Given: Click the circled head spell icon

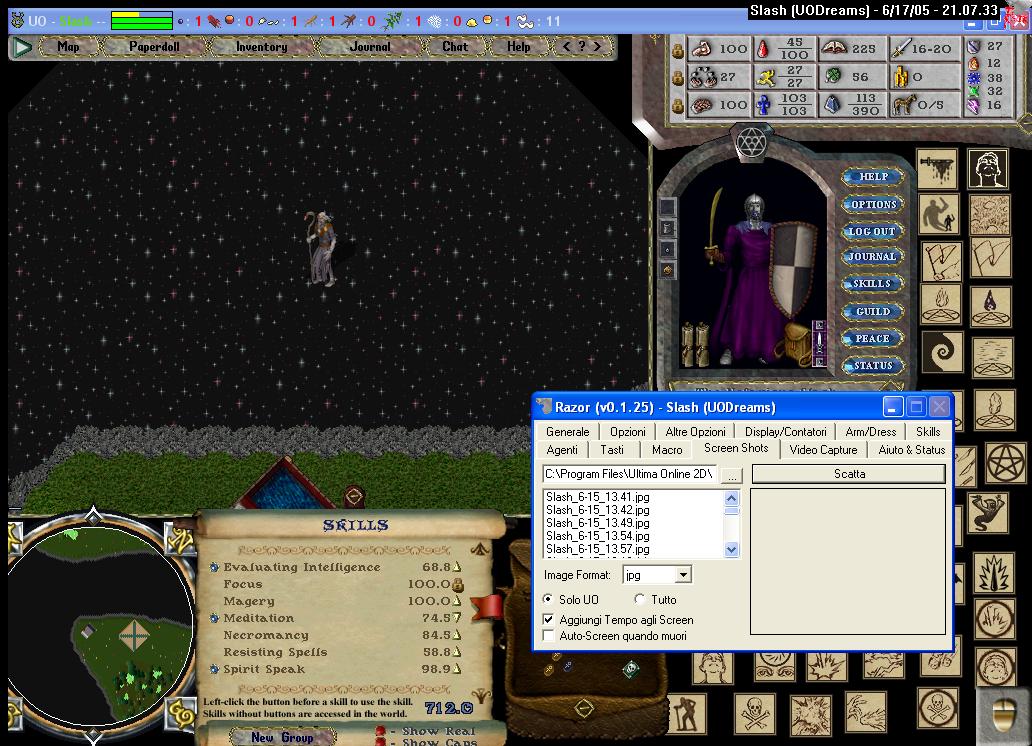Looking at the screenshot, I should tap(995, 667).
